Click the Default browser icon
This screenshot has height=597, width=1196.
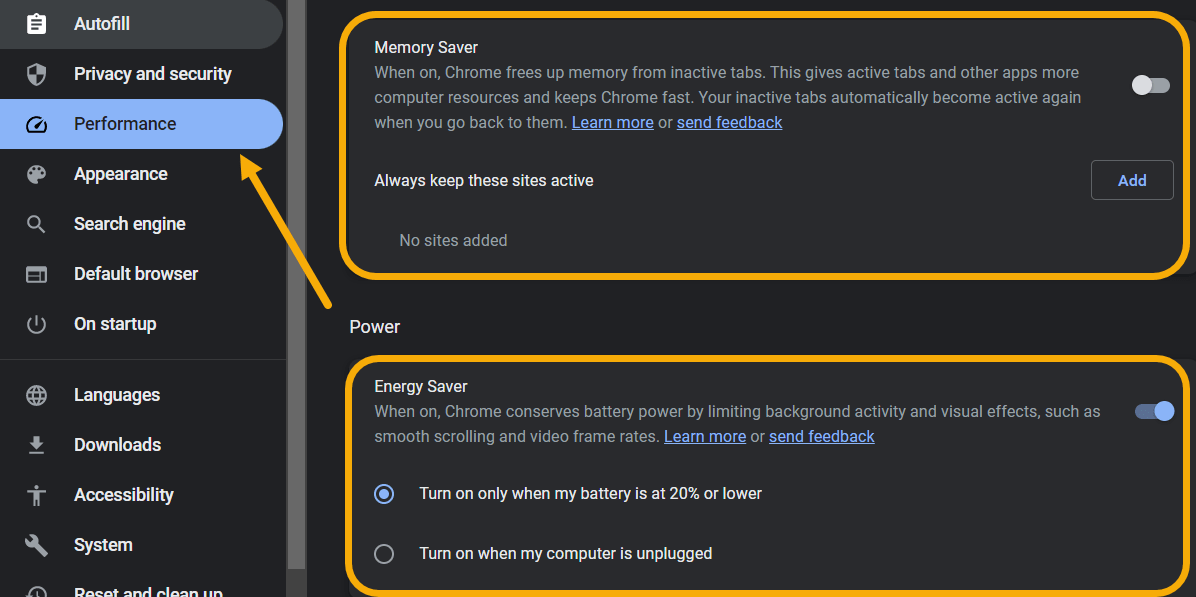pos(36,274)
